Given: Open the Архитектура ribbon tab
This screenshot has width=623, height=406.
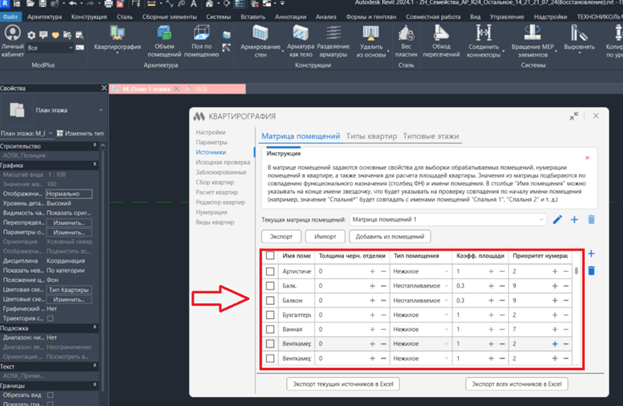Looking at the screenshot, I should coord(44,17).
